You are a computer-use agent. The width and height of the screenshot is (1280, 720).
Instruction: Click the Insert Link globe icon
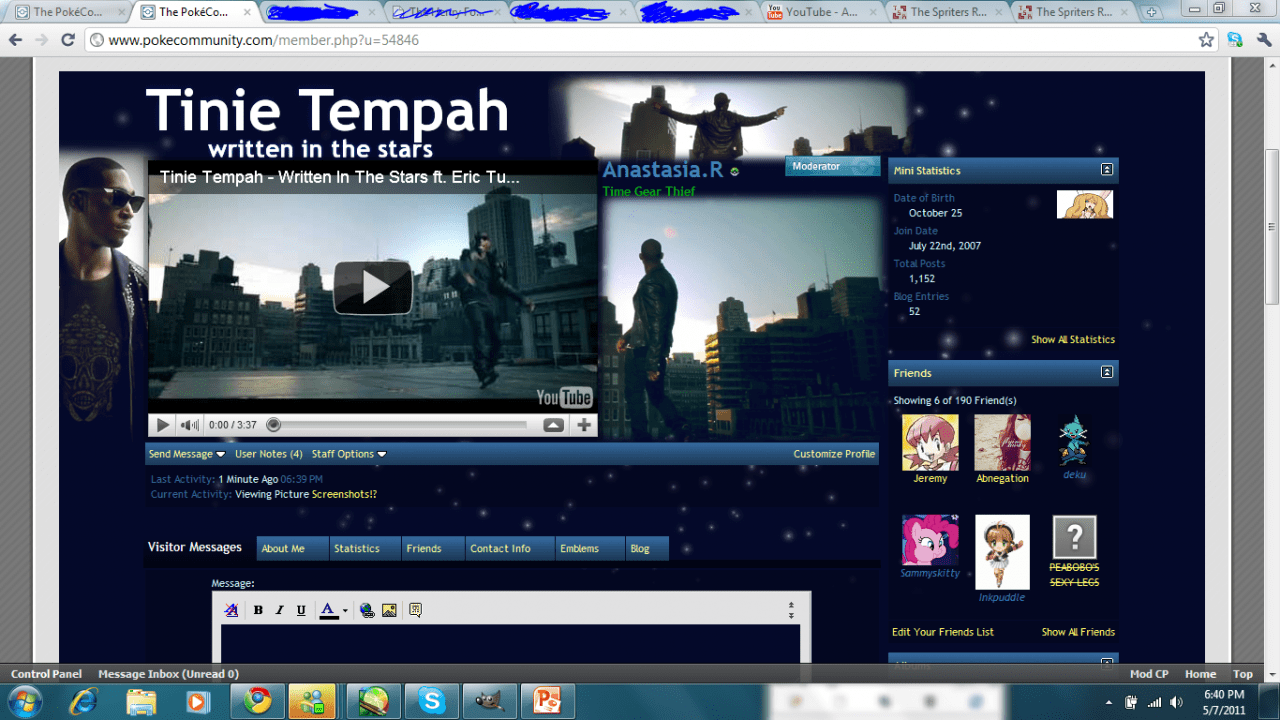(x=367, y=610)
